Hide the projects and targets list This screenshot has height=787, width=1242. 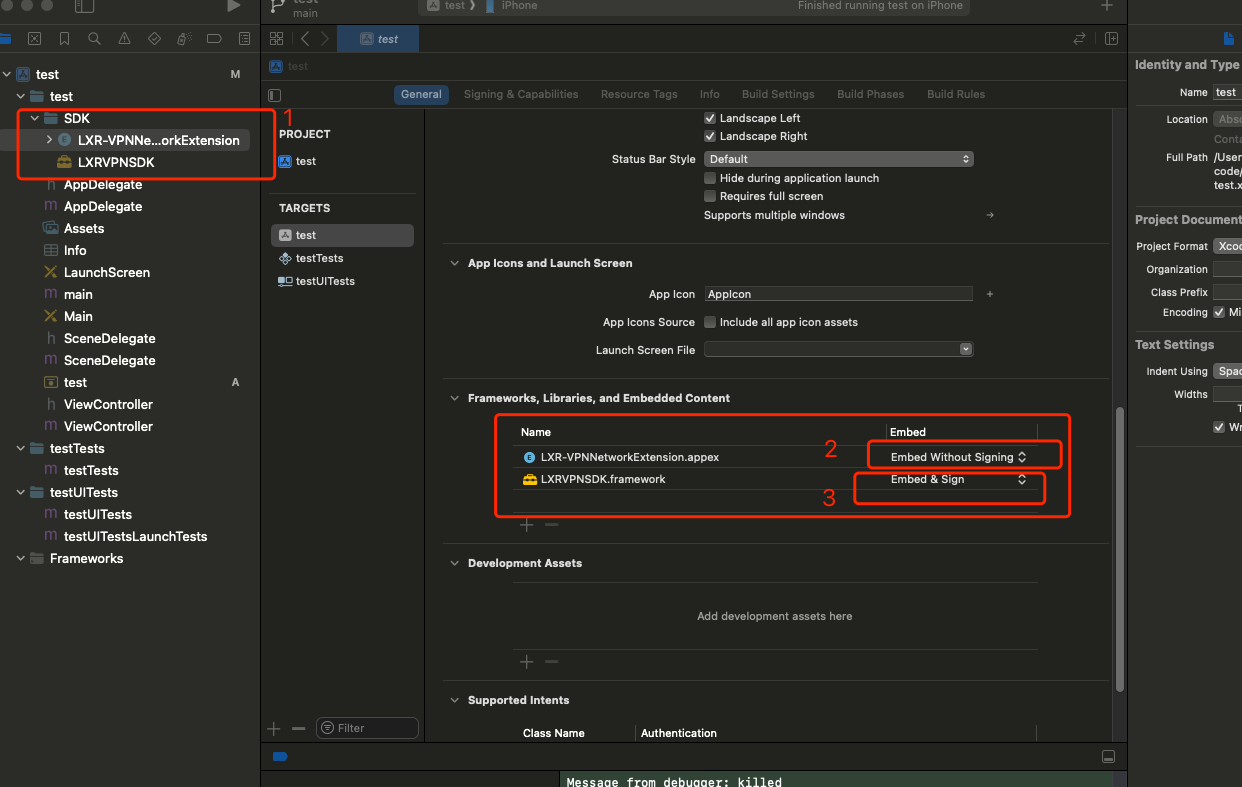coord(275,95)
